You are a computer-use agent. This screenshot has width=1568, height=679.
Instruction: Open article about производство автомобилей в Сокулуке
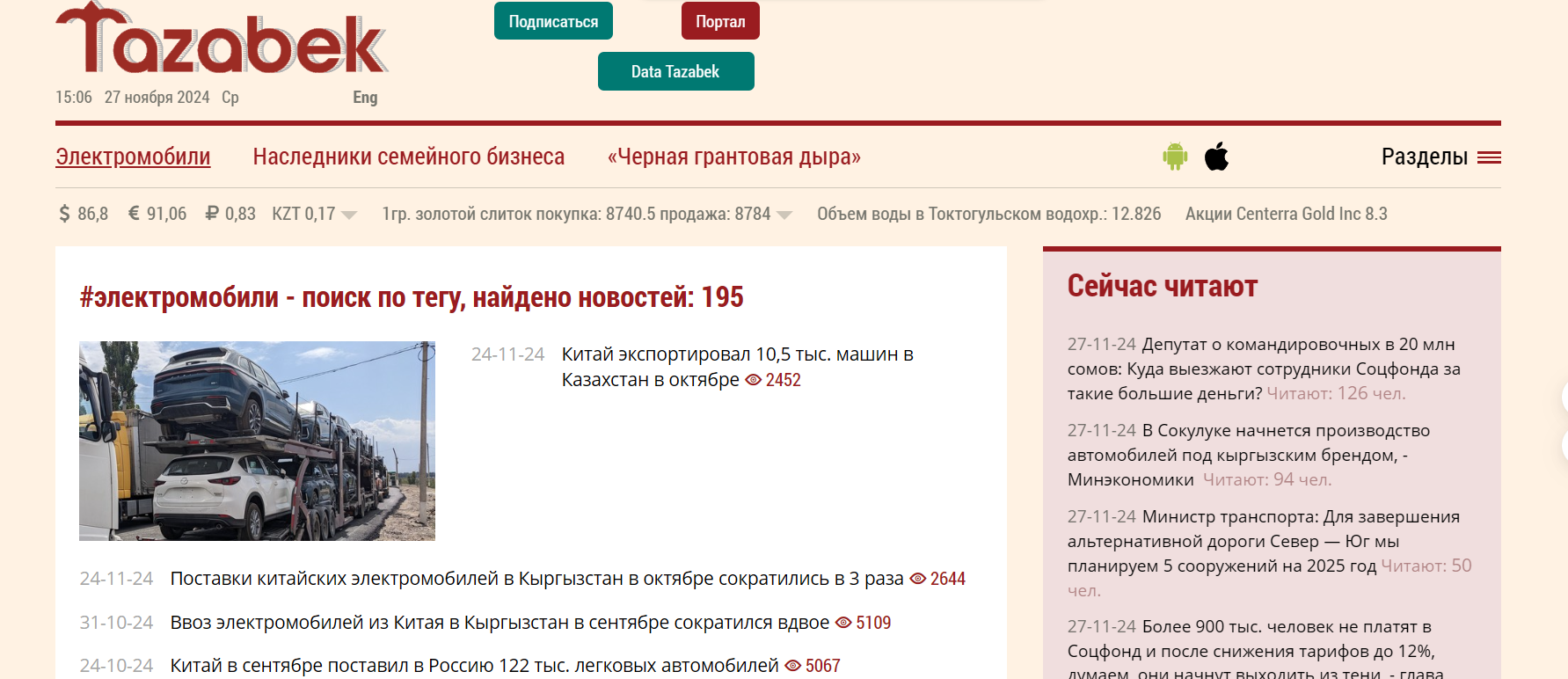click(x=1249, y=455)
